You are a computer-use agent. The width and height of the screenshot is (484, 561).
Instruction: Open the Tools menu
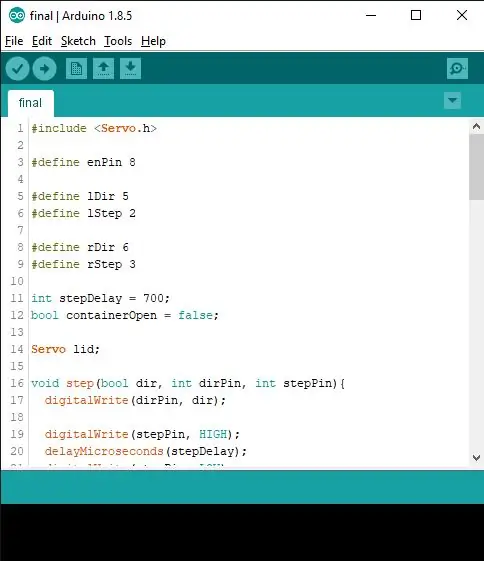(x=118, y=41)
